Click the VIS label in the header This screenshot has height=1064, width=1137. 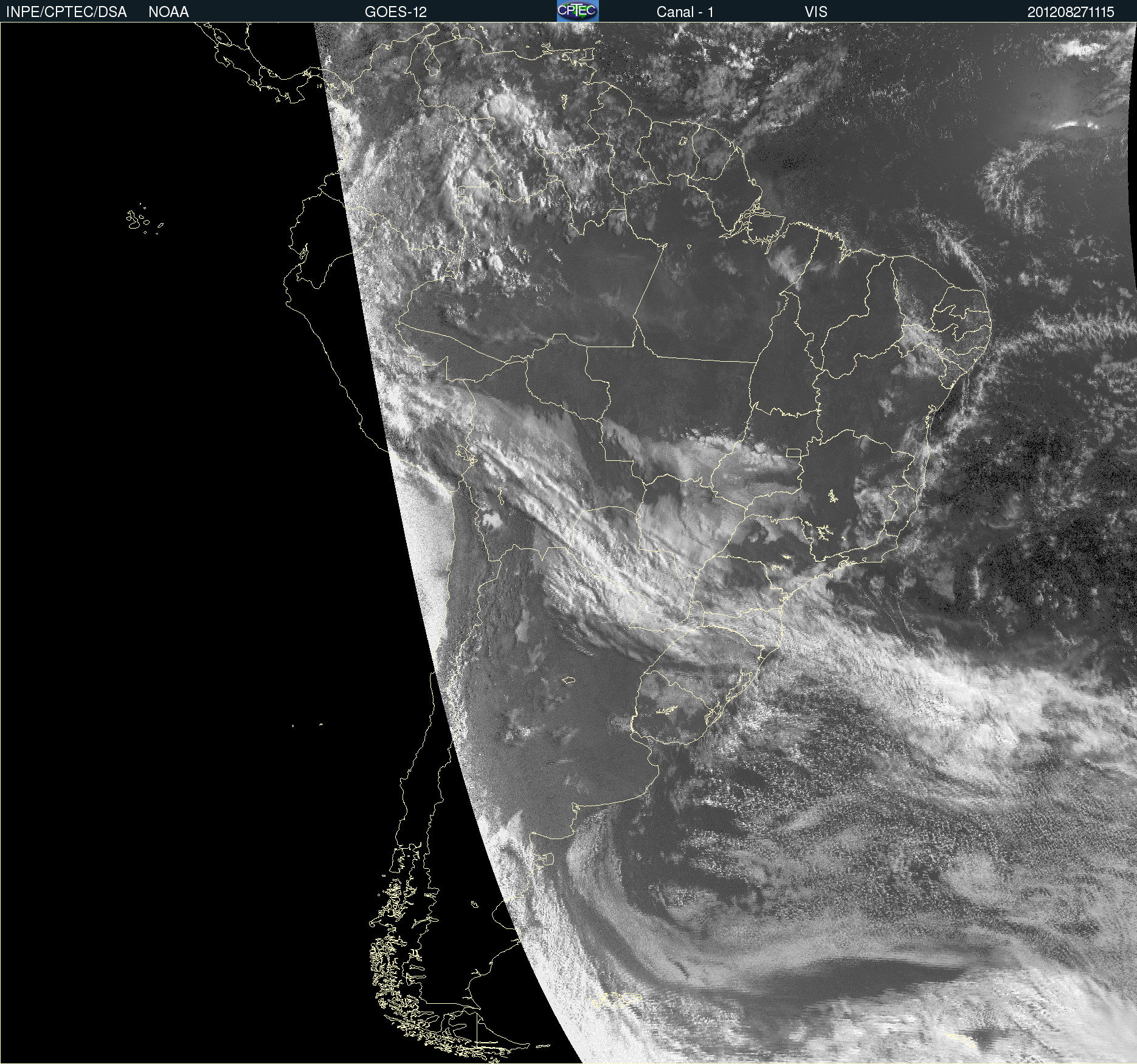tap(816, 12)
